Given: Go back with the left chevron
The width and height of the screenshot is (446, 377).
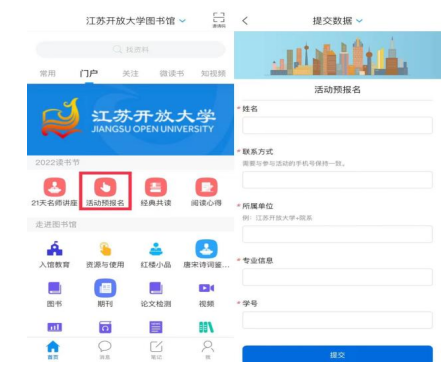Looking at the screenshot, I should (x=245, y=21).
